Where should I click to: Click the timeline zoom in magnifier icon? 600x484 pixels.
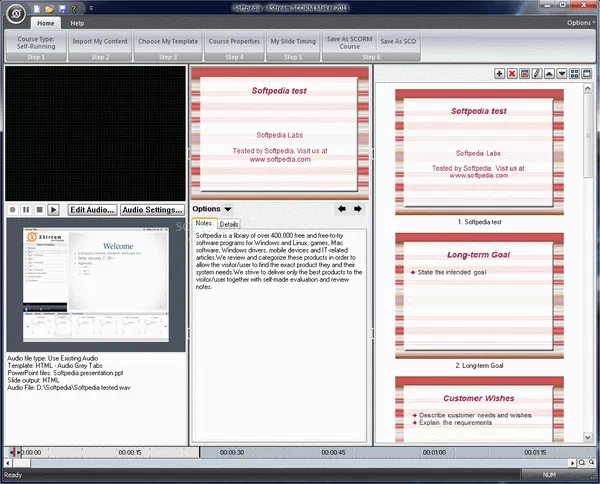(x=582, y=463)
